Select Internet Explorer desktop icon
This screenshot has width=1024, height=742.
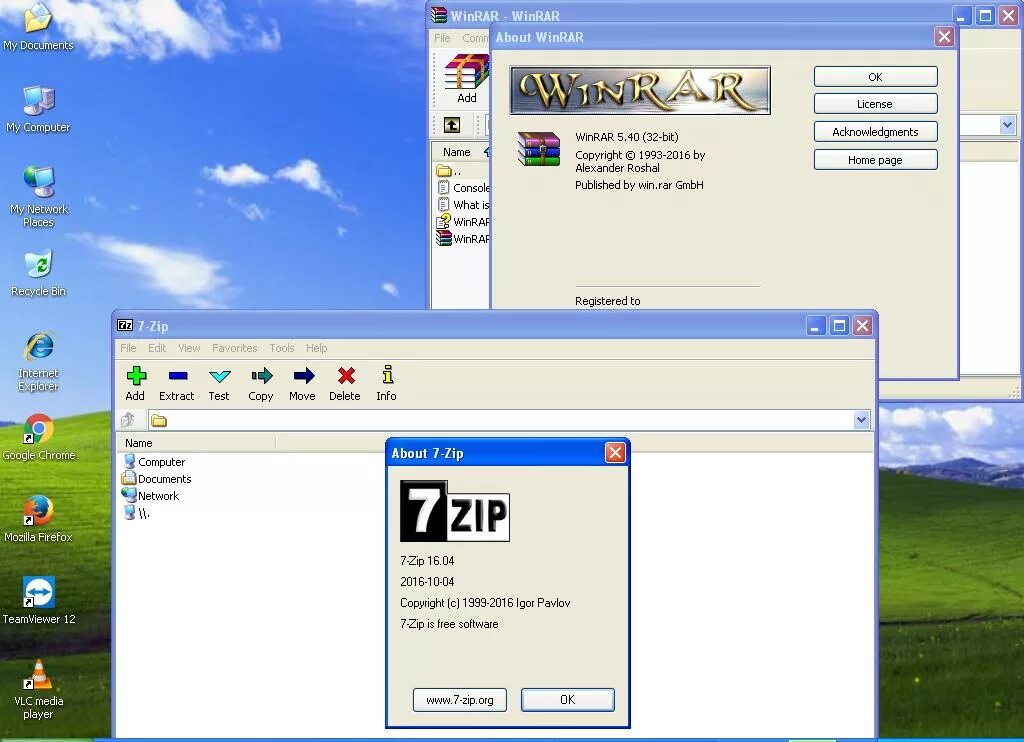point(39,361)
